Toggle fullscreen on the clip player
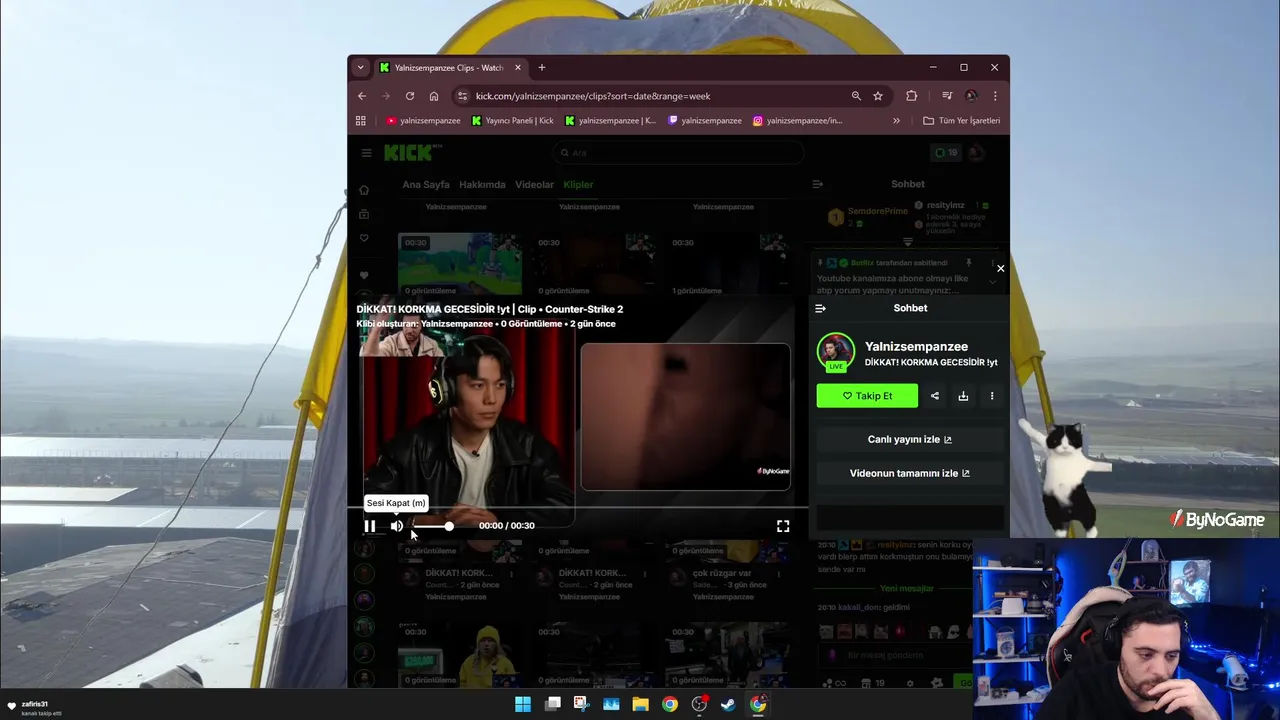 [x=783, y=526]
